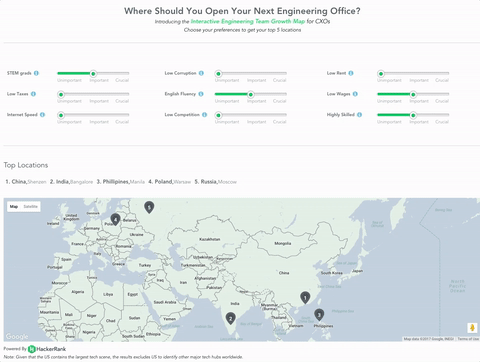The width and height of the screenshot is (480, 362).
Task: Switch map to Satellite view
Action: click(x=30, y=207)
